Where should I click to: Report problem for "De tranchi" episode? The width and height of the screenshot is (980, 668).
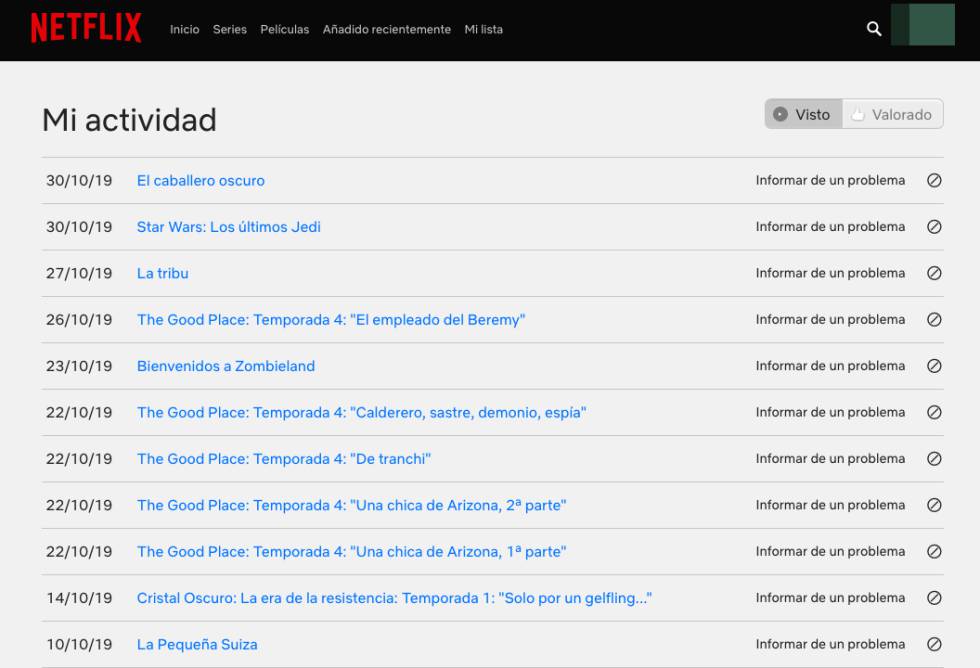point(830,459)
